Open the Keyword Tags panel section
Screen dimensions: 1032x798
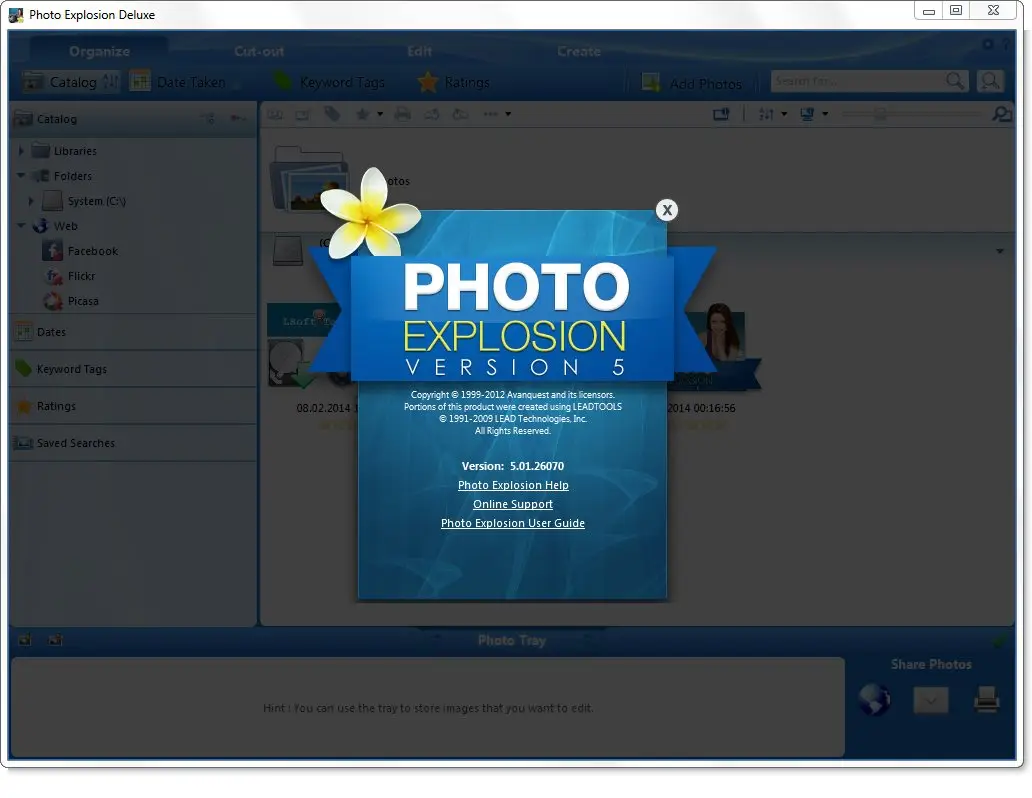coord(134,369)
